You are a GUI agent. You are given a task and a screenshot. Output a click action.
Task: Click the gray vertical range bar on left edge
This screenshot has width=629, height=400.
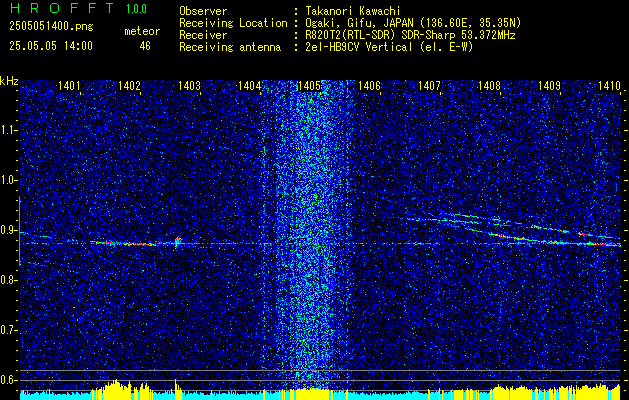20,231
